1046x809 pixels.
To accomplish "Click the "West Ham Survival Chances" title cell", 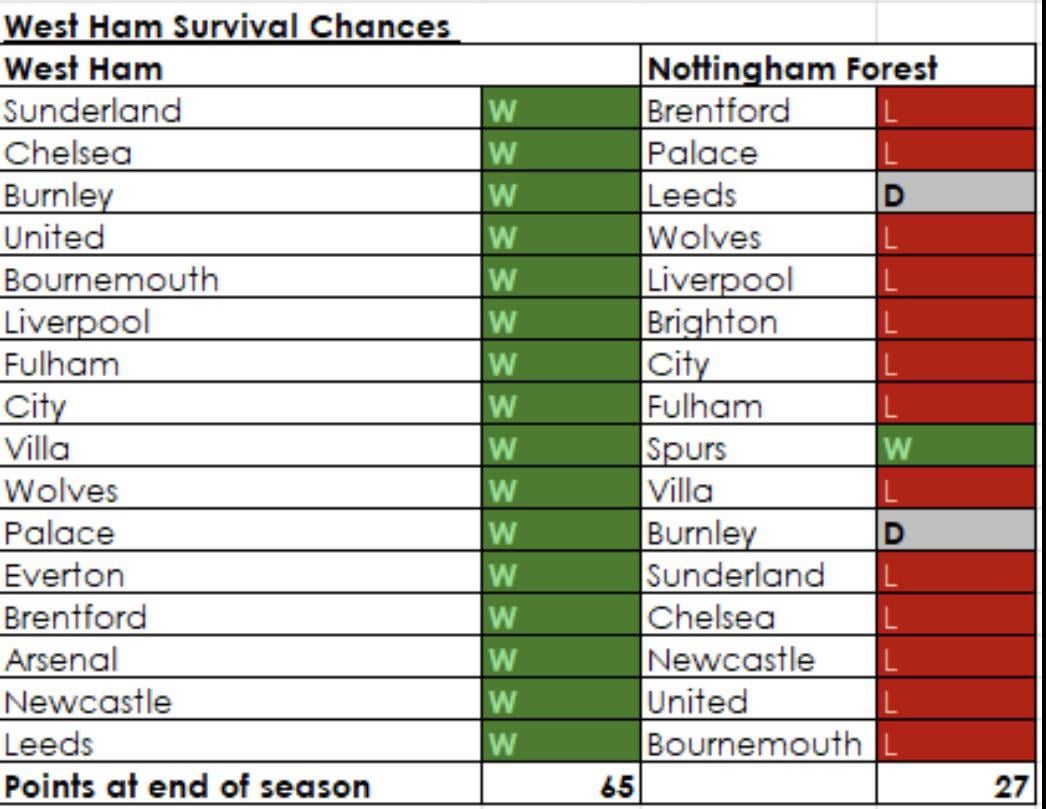I will point(228,25).
